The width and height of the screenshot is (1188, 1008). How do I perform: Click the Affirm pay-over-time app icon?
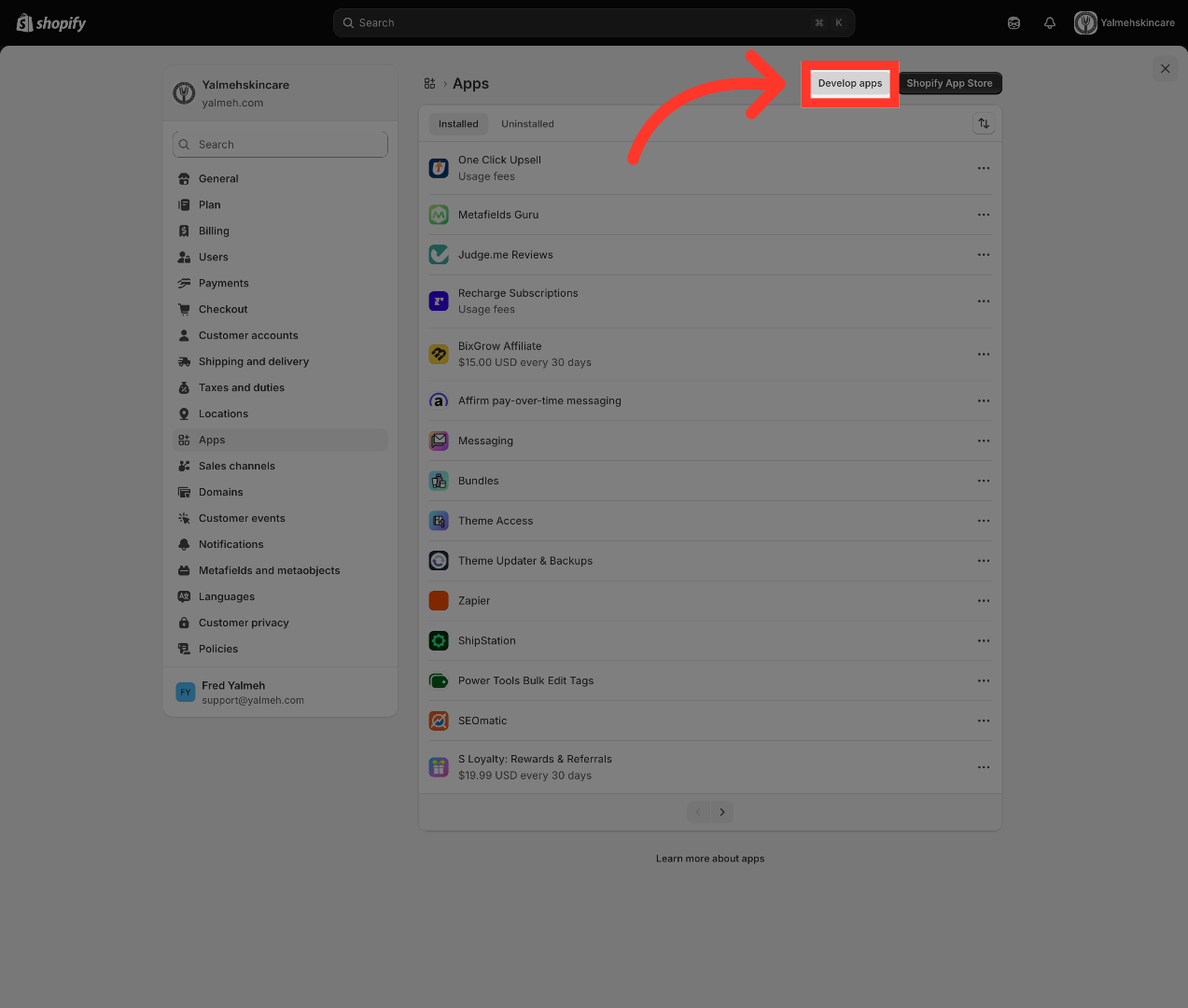pyautogui.click(x=439, y=401)
